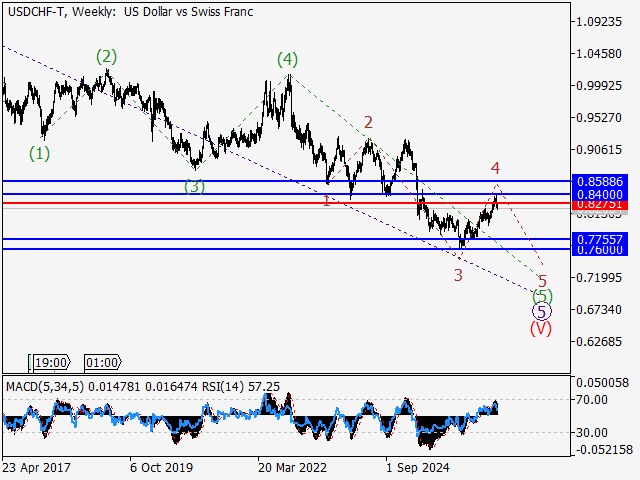Click green wave label (4)
Screen dimensions: 640x480
(x=287, y=60)
